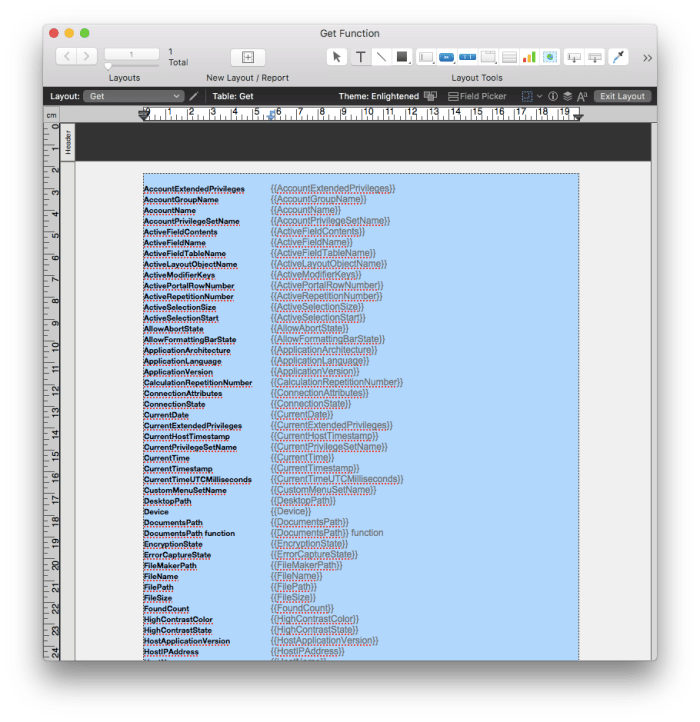Select the Text tool
This screenshot has height=722, width=700.
[360, 57]
